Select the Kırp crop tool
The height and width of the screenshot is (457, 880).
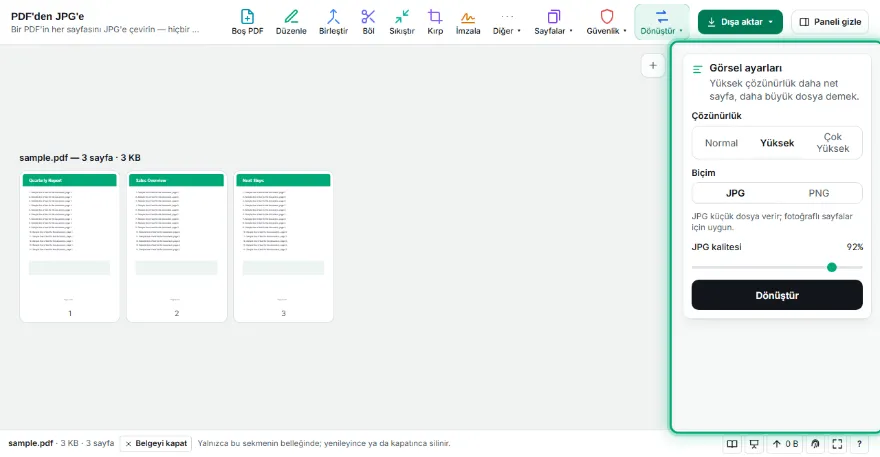(435, 22)
